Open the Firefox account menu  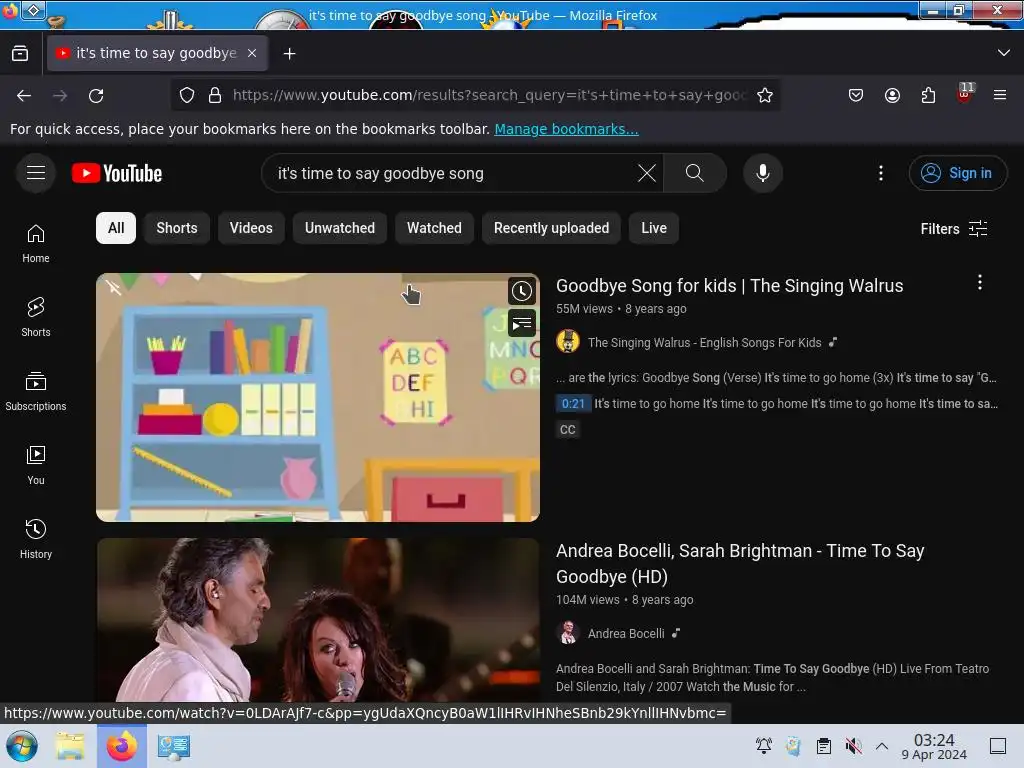click(892, 95)
